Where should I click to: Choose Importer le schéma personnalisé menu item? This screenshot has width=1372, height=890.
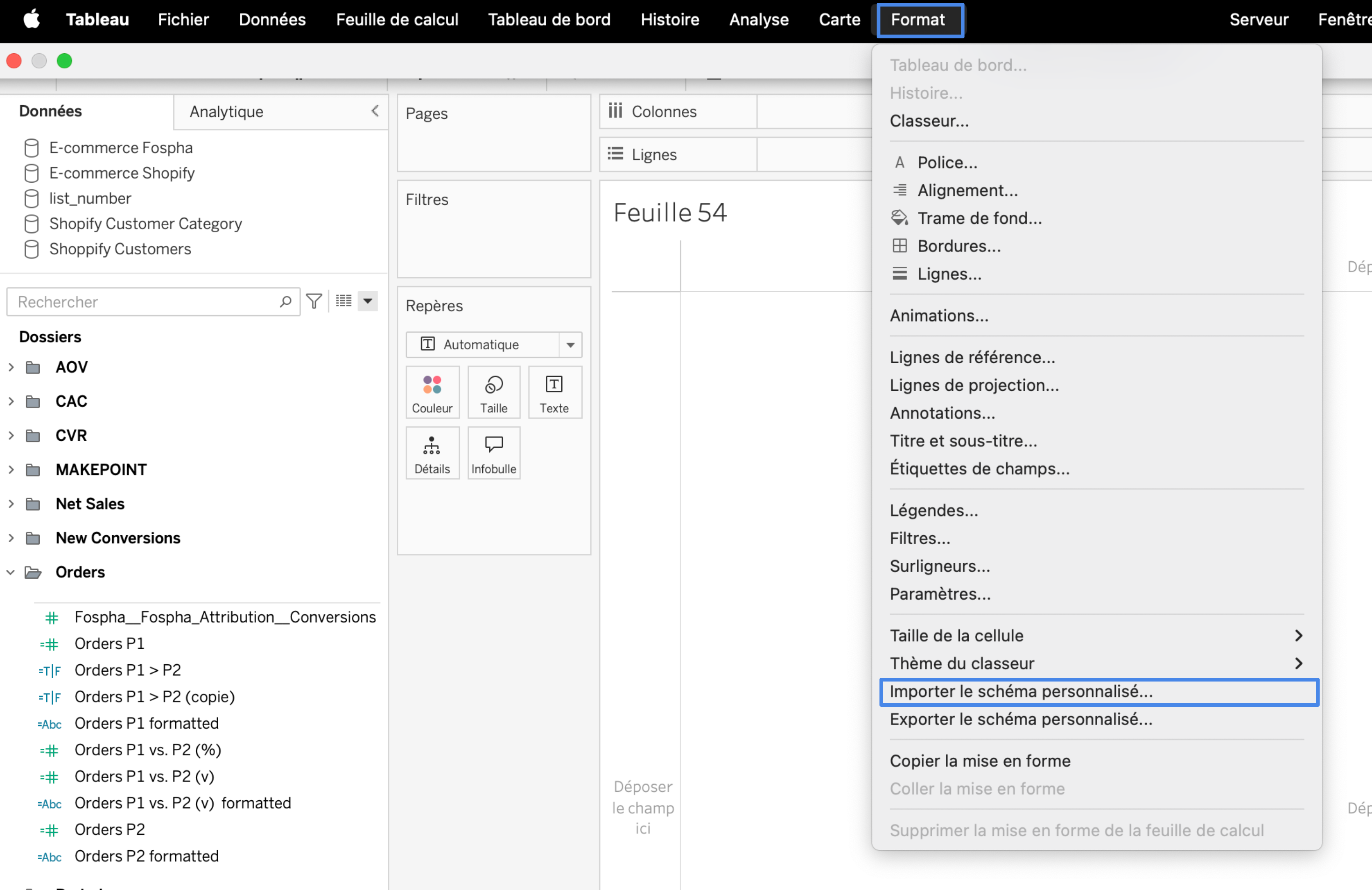(1021, 692)
